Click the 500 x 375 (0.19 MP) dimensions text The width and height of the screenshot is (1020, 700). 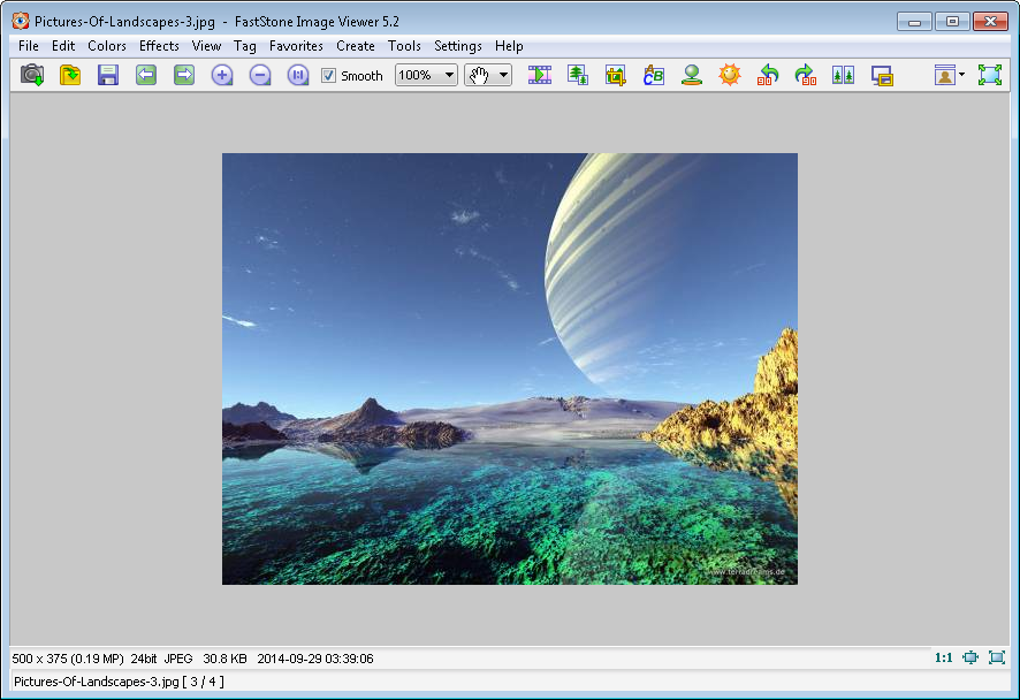click(x=68, y=658)
